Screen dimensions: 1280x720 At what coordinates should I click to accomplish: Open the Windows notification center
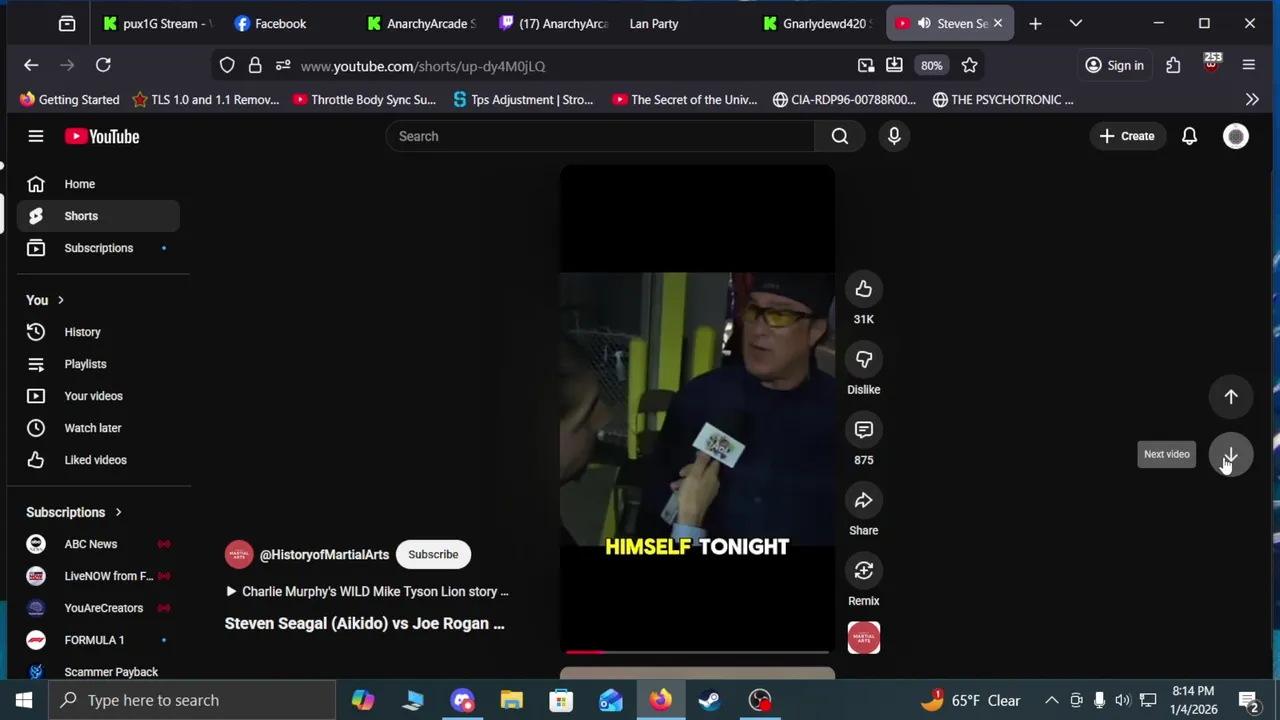click(x=1248, y=700)
